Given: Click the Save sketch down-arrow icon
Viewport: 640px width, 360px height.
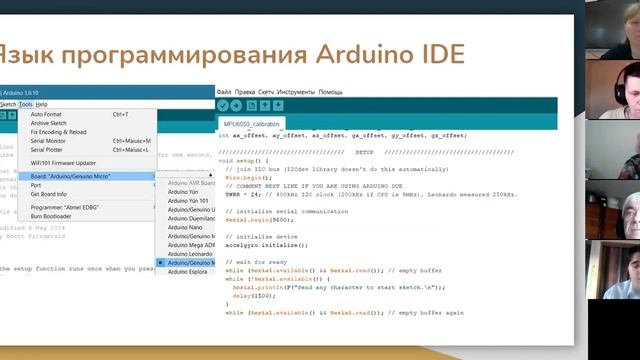Looking at the screenshot, I should point(278,106).
